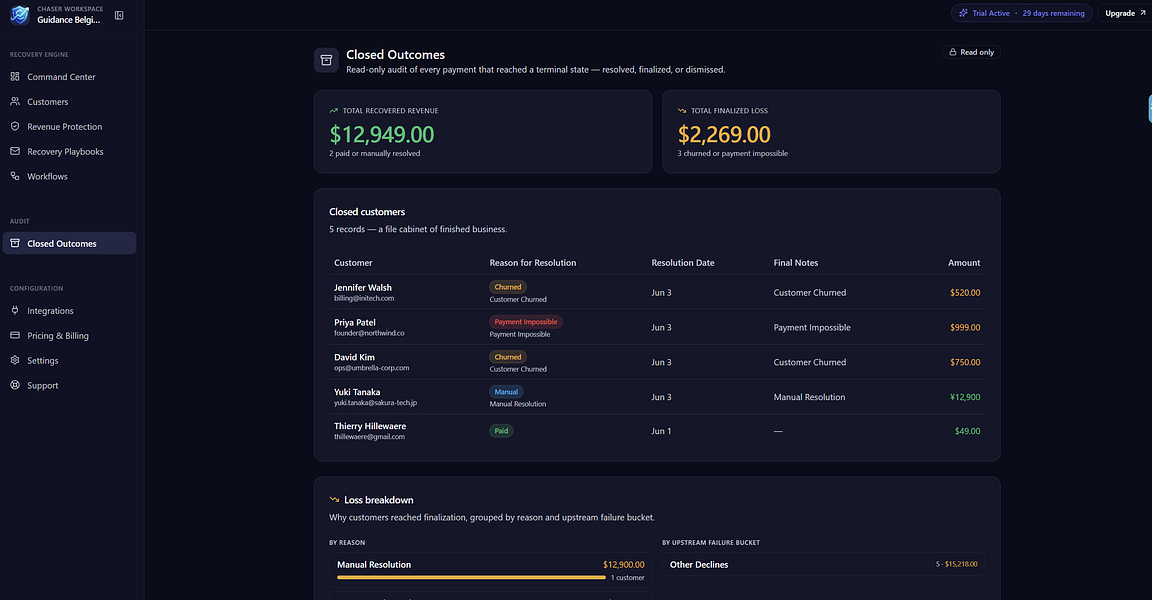Screen dimensions: 1152x600
Task: Click the Other Declines failure bucket row
Action: coord(824,564)
